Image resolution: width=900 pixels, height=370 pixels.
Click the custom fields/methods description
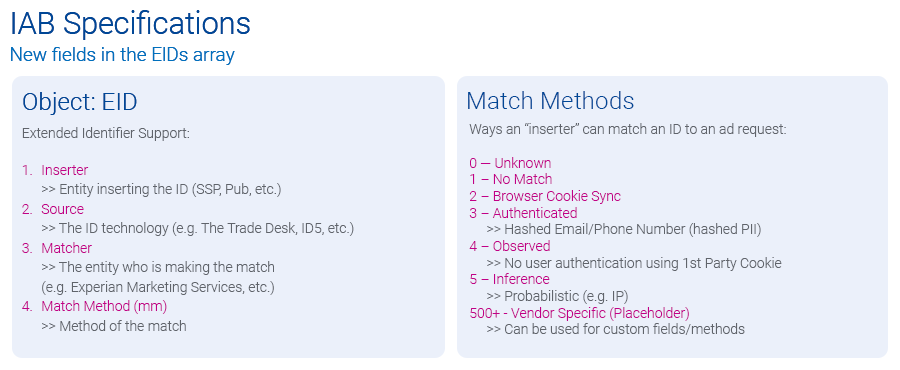point(615,329)
